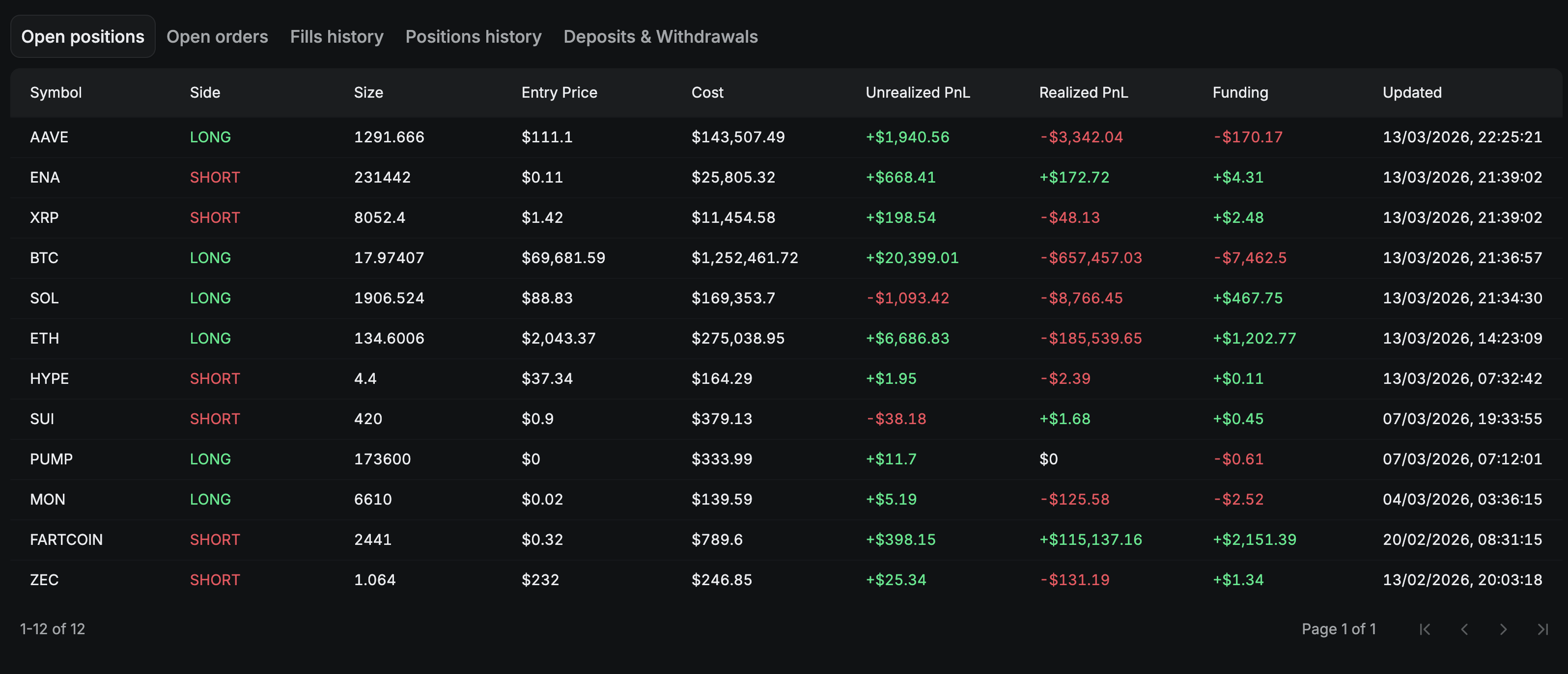Sort by the Size column header
Image resolution: width=1568 pixels, height=674 pixels.
point(369,92)
